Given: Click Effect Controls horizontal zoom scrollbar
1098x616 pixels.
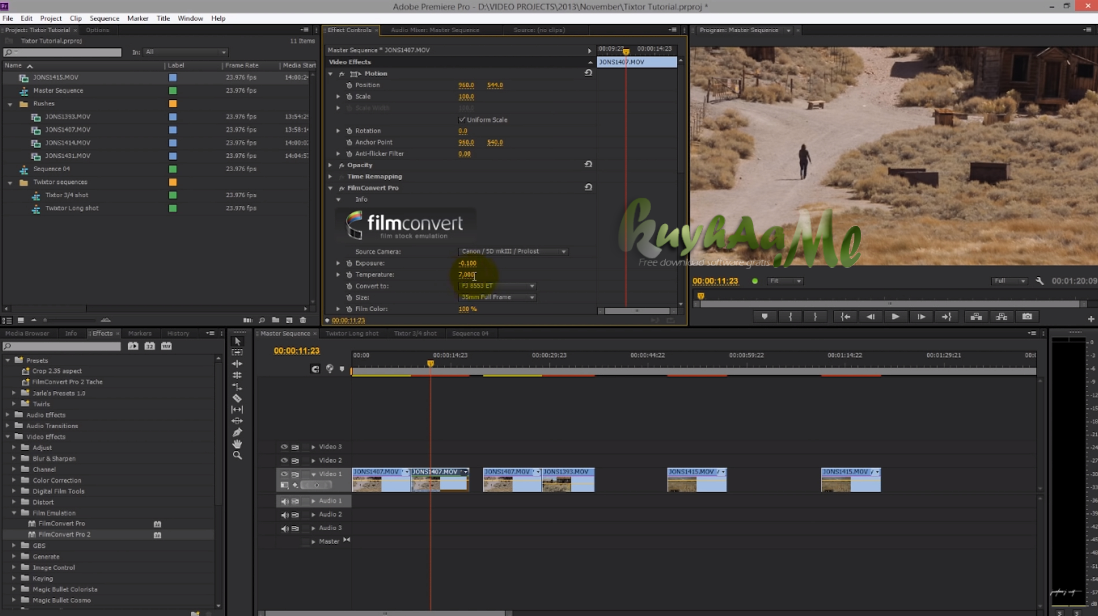Looking at the screenshot, I should [637, 311].
